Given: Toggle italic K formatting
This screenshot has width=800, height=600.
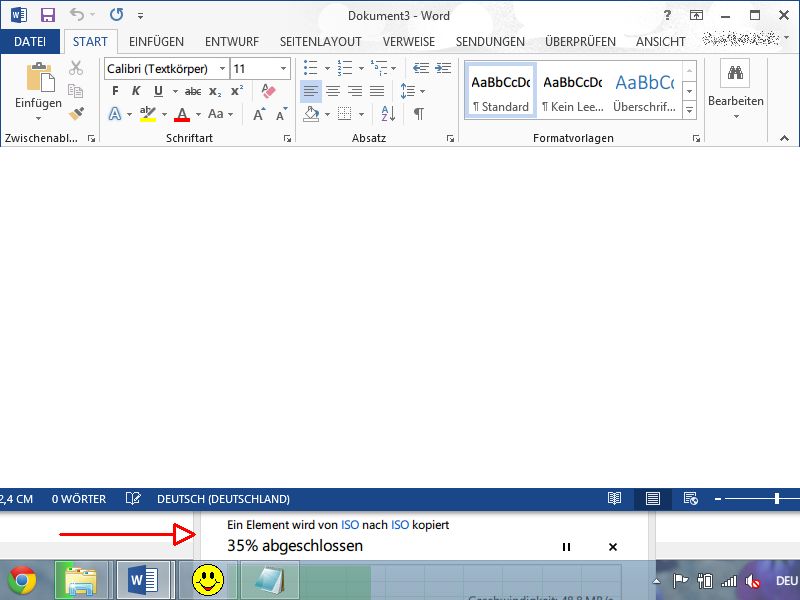Looking at the screenshot, I should (x=136, y=91).
